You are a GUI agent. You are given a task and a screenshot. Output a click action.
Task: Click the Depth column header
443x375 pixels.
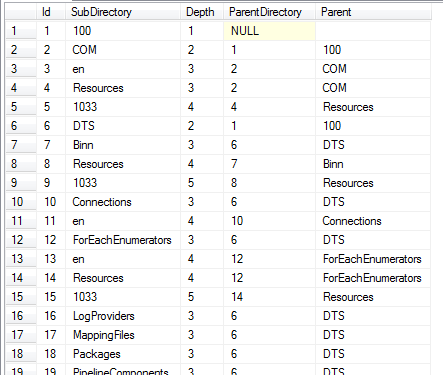click(x=202, y=12)
